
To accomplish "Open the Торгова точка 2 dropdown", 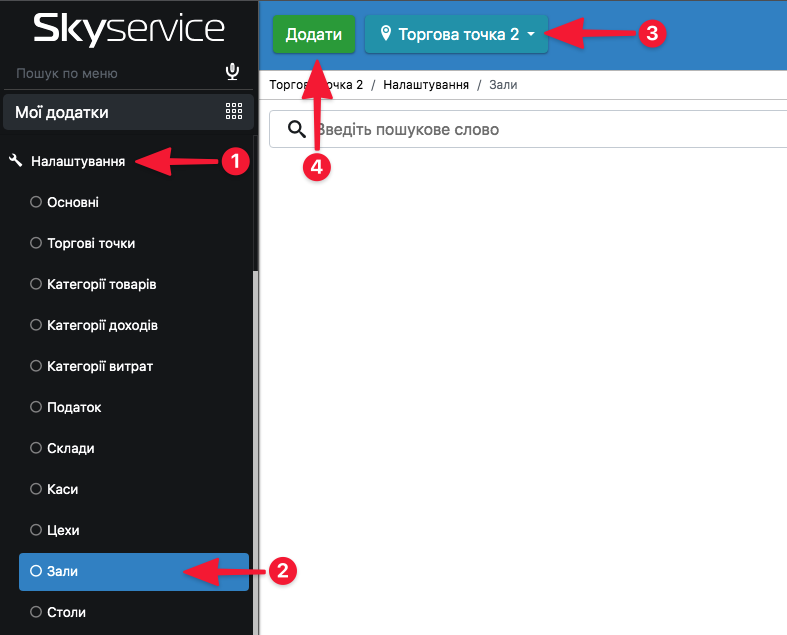I will pos(456,34).
